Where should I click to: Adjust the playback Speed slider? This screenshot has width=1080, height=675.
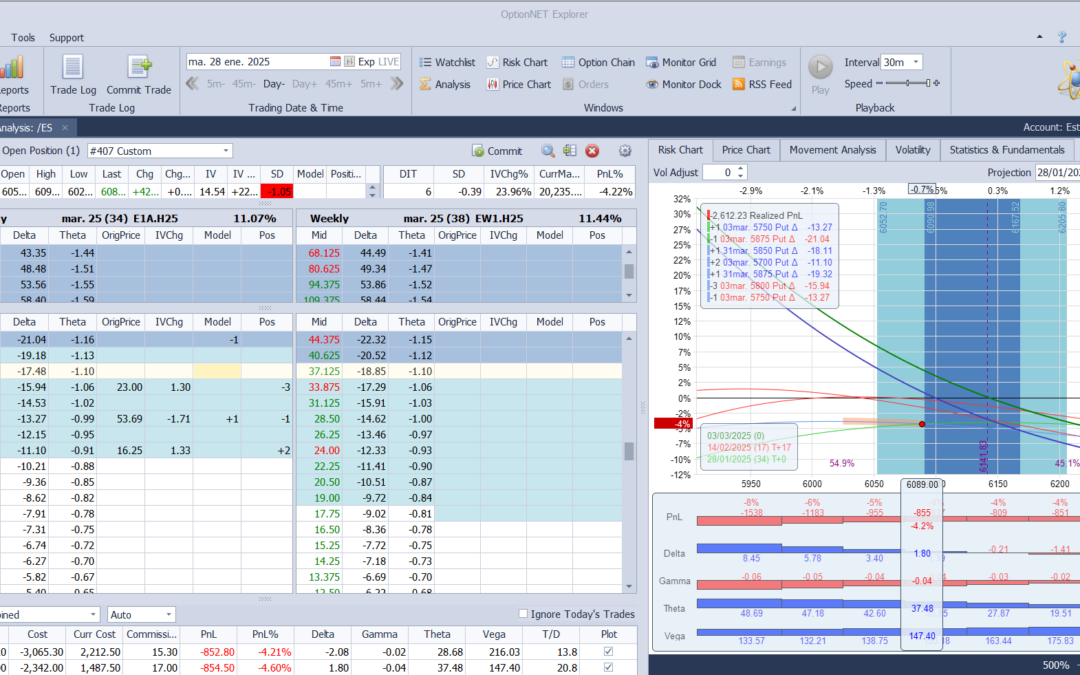908,83
